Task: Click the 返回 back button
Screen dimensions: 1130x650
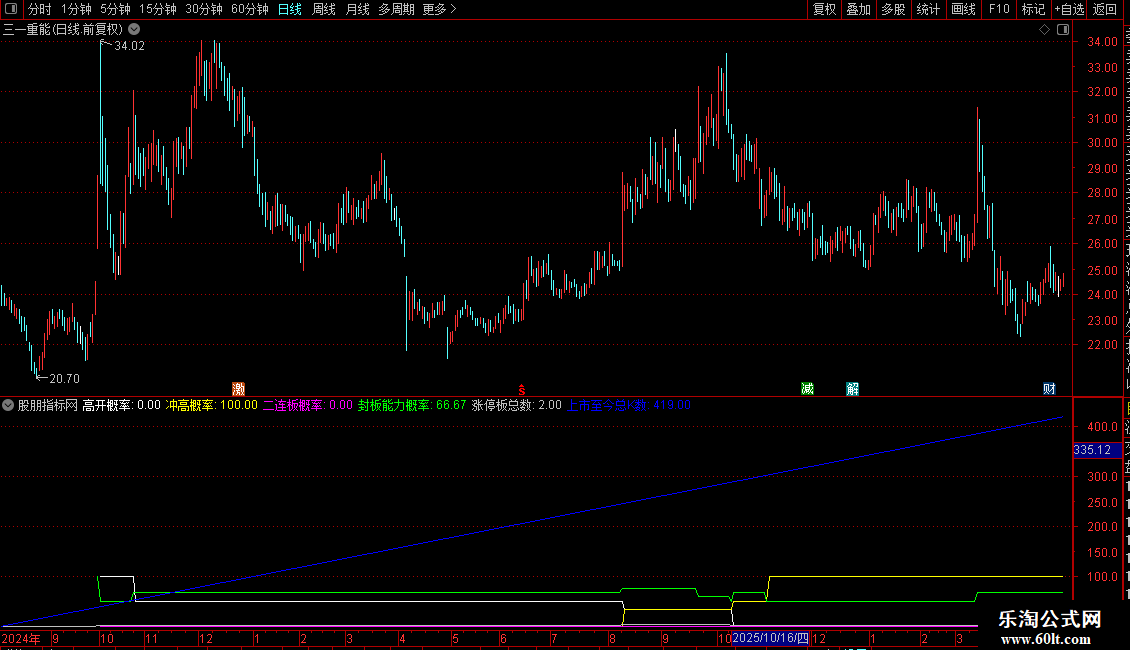Action: 1105,9
